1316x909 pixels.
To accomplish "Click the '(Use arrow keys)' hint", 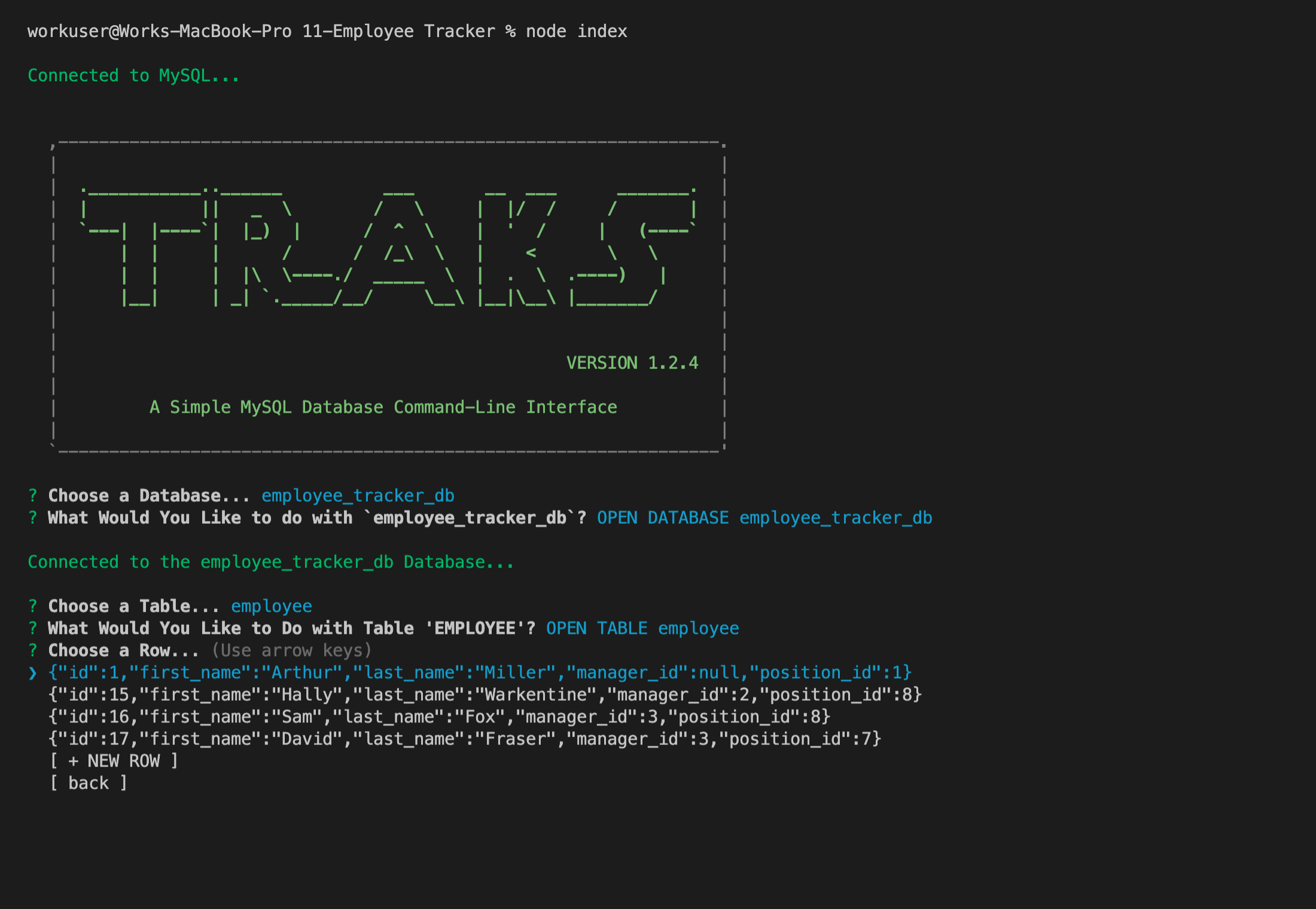I will click(292, 651).
